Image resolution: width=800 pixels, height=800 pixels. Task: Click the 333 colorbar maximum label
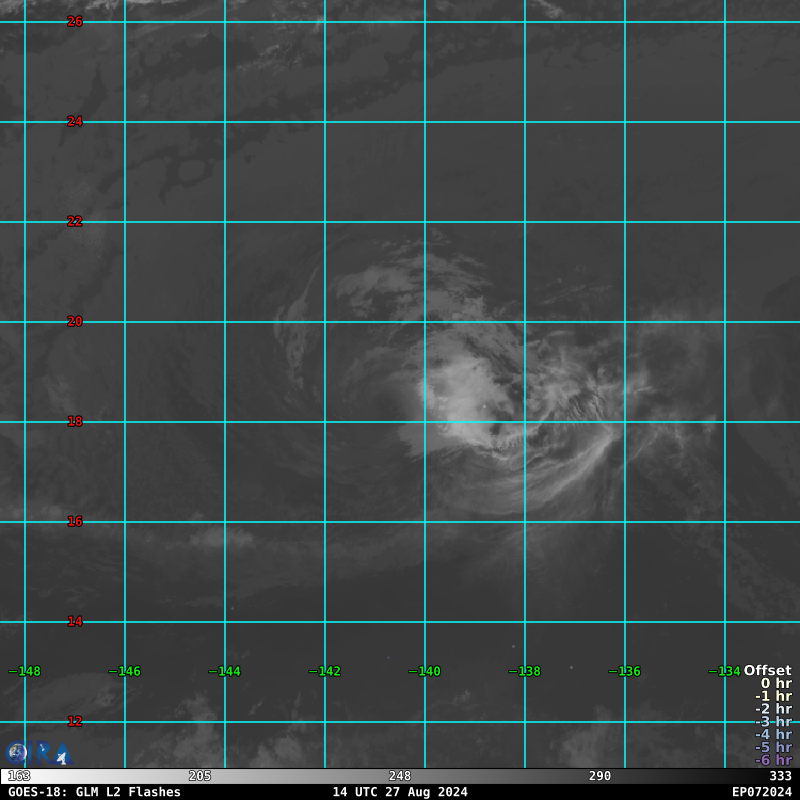pos(780,776)
